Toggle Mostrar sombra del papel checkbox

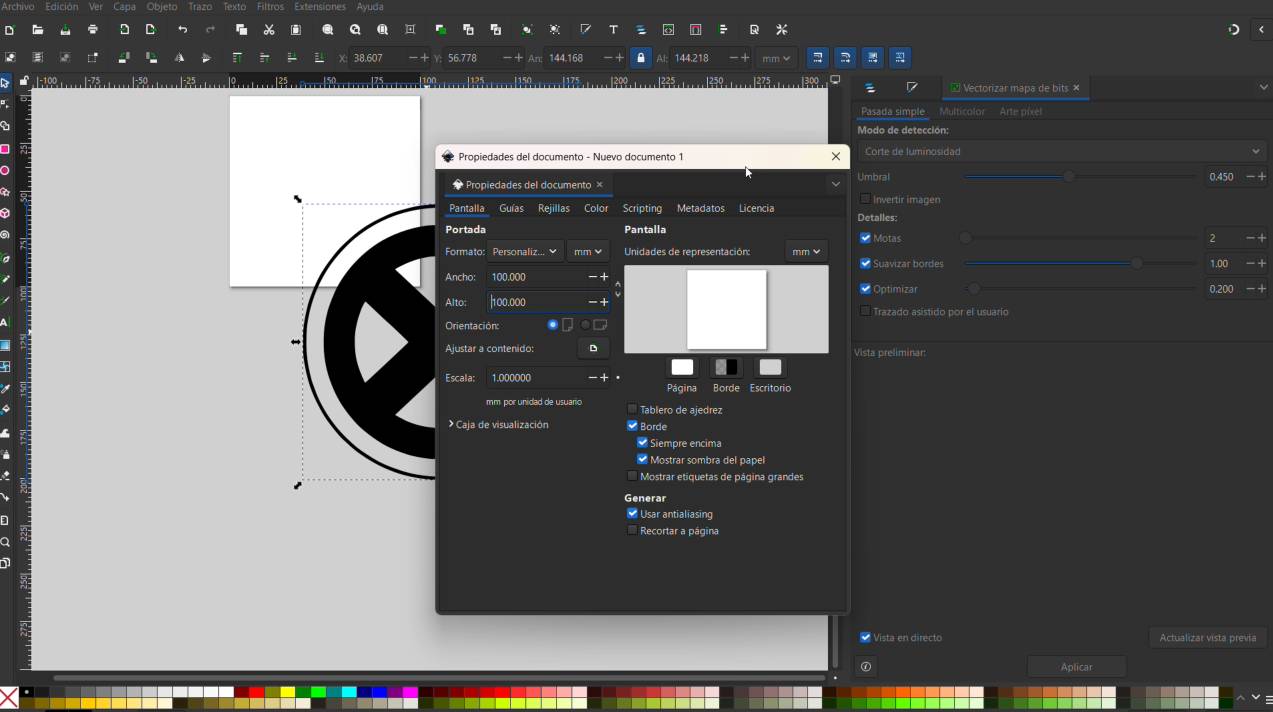coord(642,459)
